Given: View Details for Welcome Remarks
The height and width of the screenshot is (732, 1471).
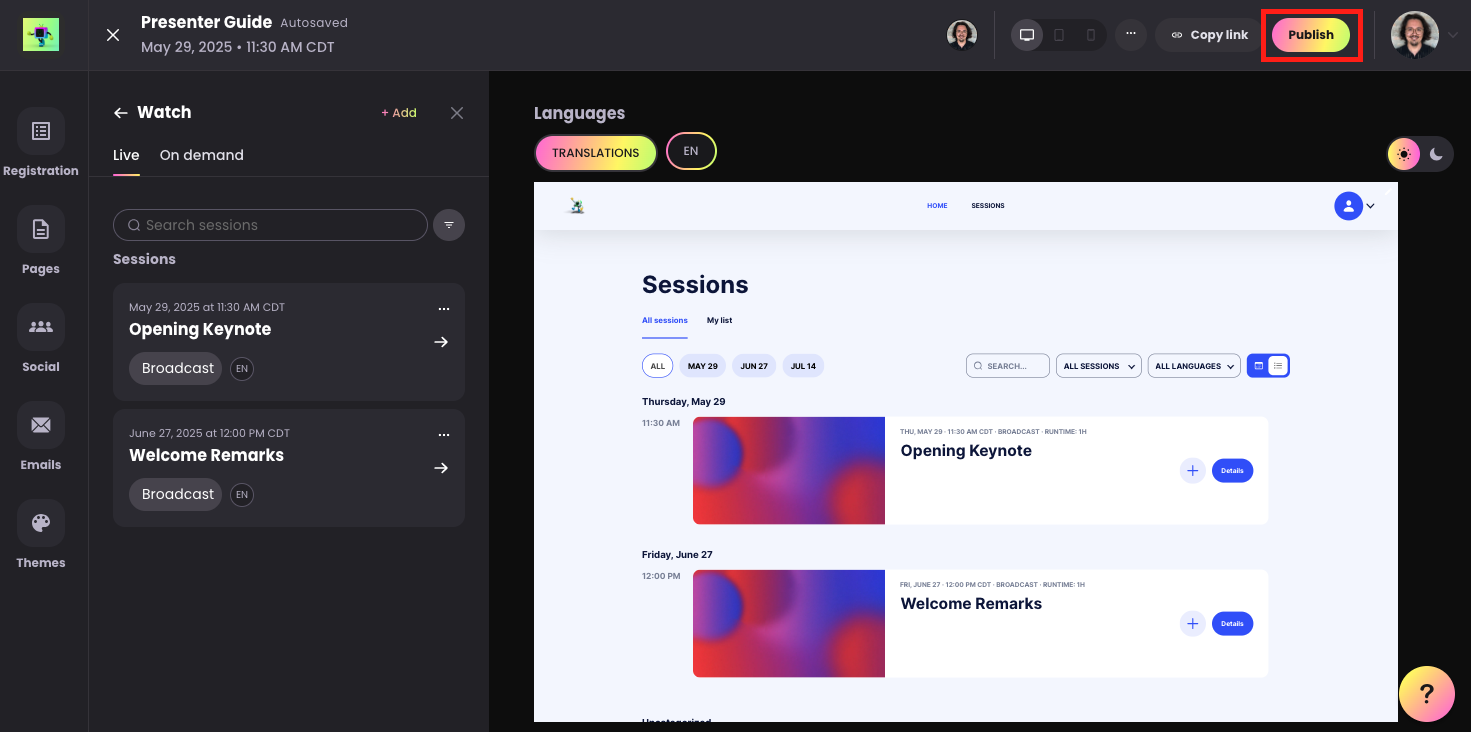Looking at the screenshot, I should coord(1232,624).
